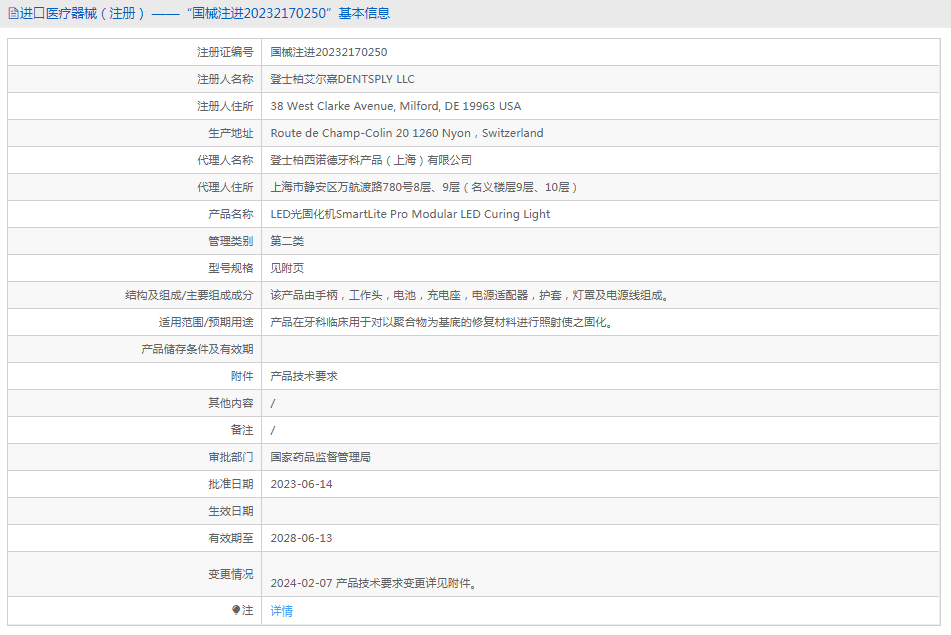Select the 产品在牙科临床 intended-use text
This screenshot has height=635, width=951.
pyautogui.click(x=442, y=322)
